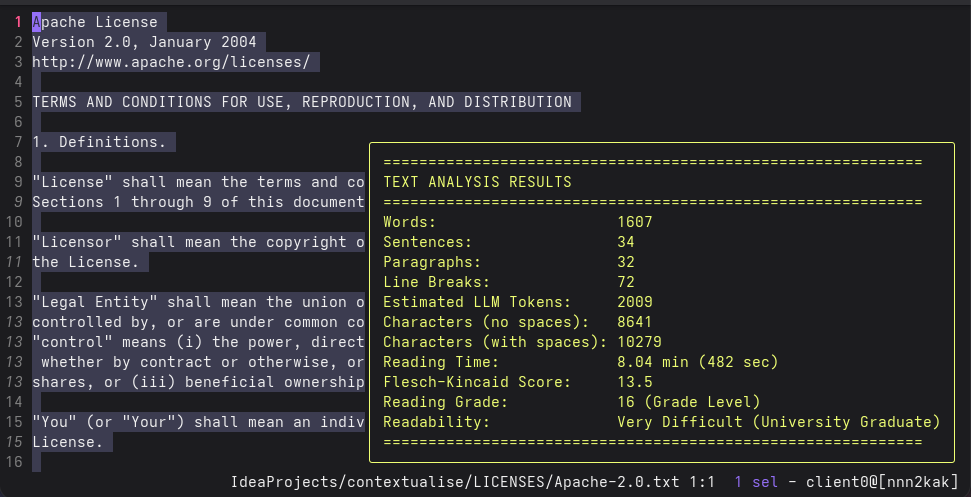This screenshot has height=497, width=971.
Task: Click the '1 sel' selection count indicator
Action: pyautogui.click(x=756, y=482)
